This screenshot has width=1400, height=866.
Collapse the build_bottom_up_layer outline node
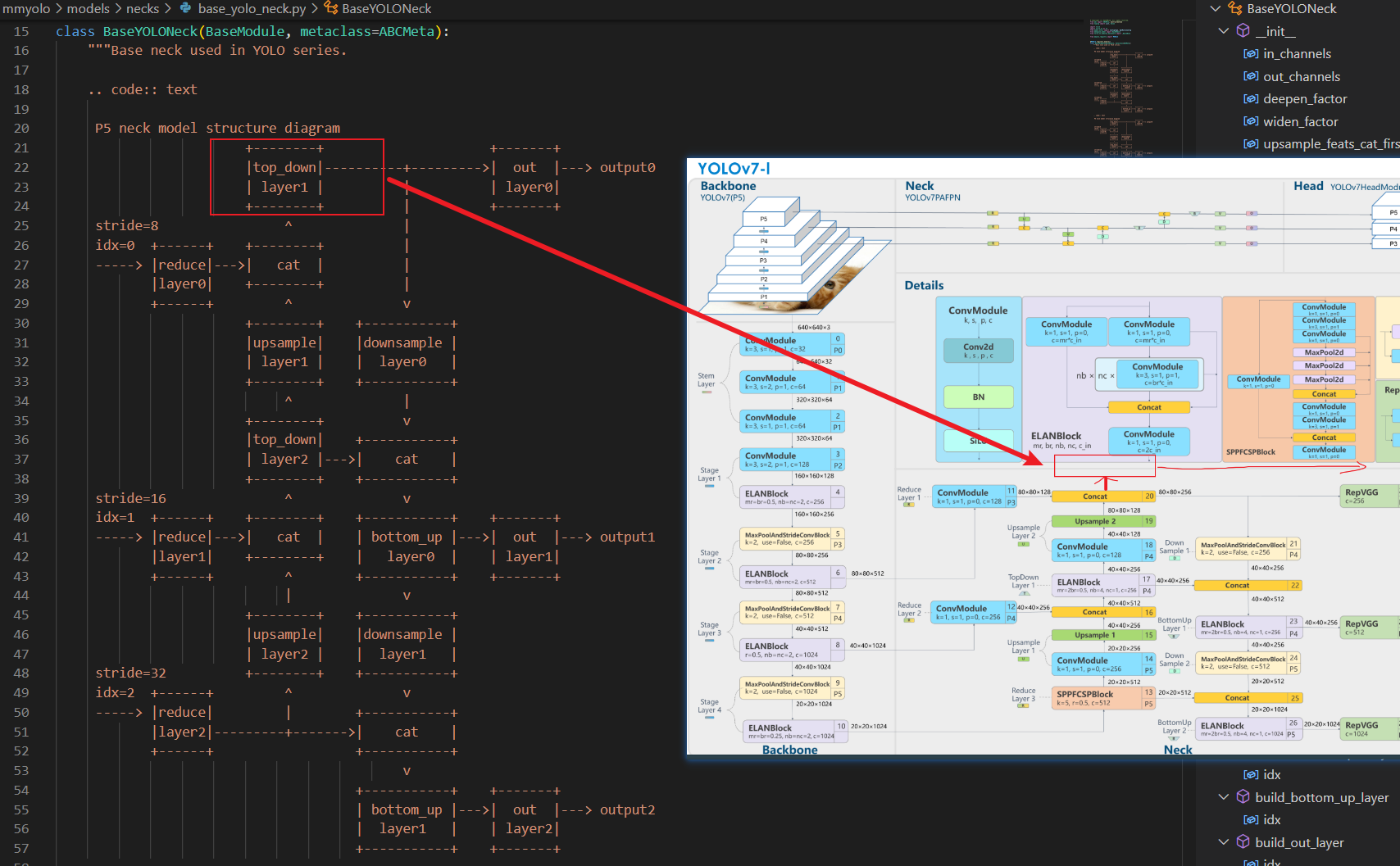point(1224,796)
